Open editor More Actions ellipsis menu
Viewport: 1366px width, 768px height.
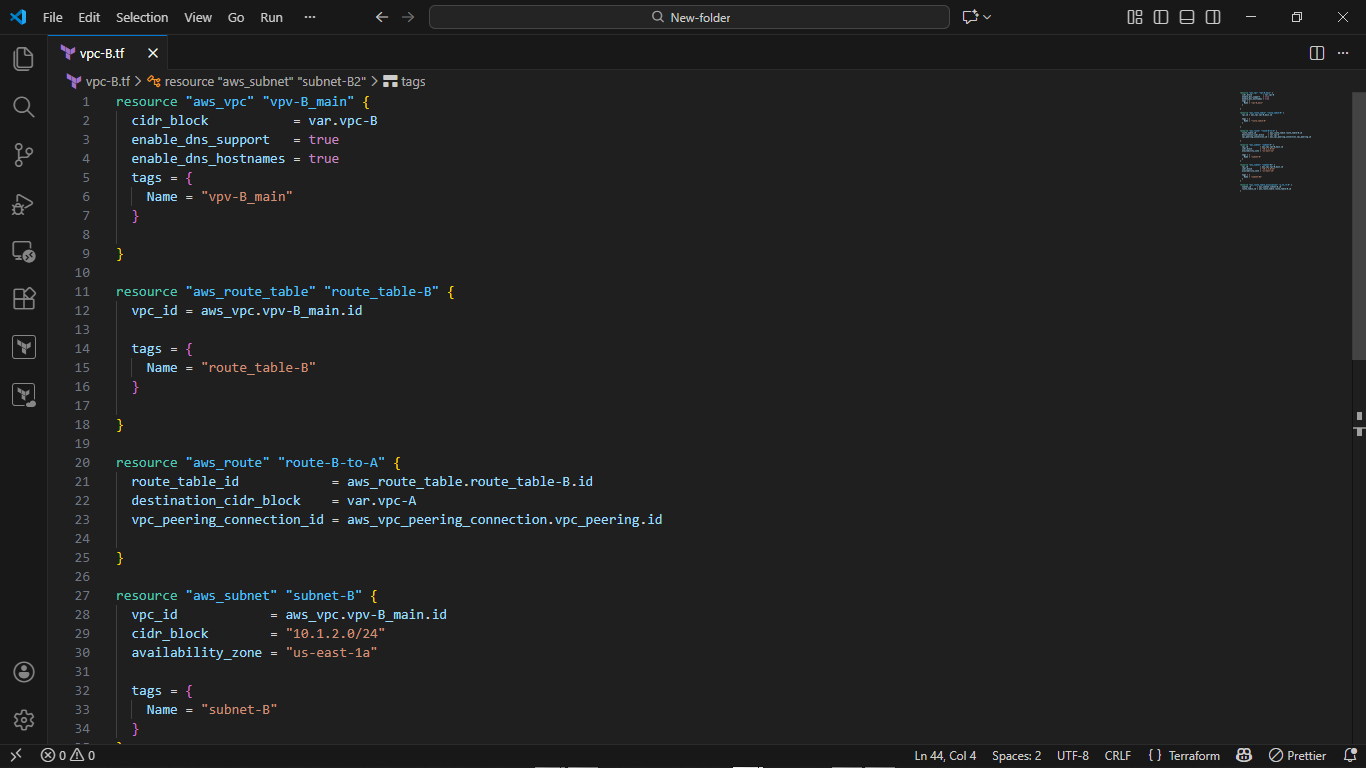(1343, 53)
